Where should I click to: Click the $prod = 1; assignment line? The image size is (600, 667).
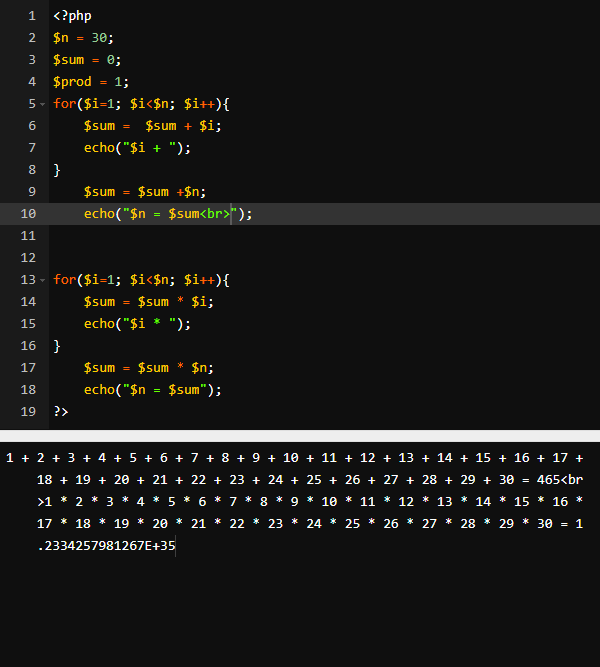[x=91, y=82]
